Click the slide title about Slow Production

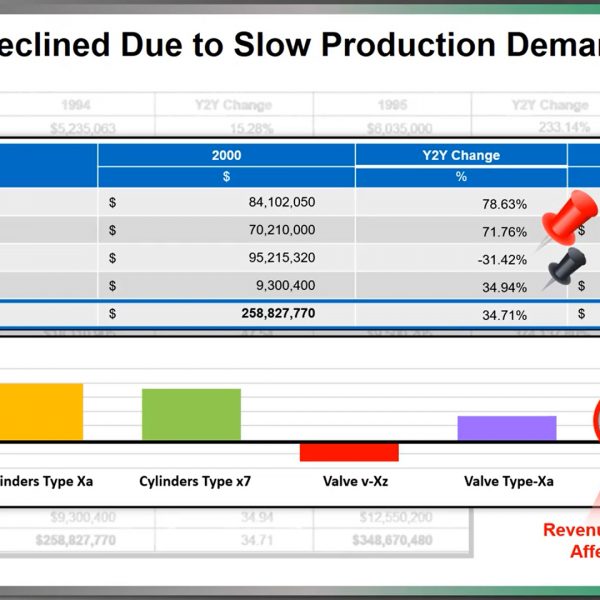click(x=300, y=45)
